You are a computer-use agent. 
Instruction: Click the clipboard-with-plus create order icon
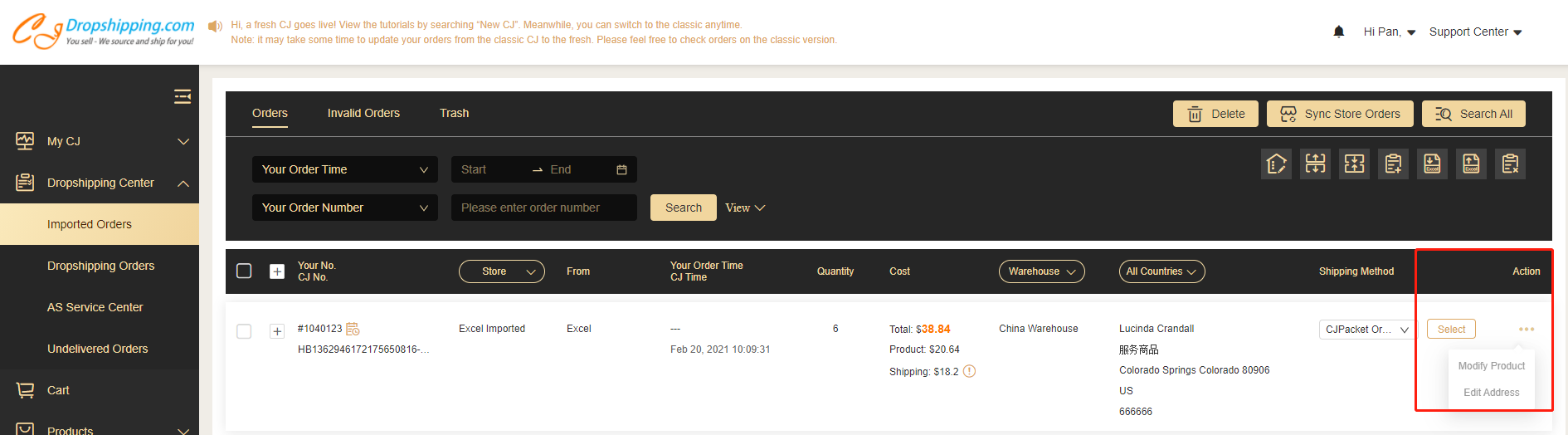pyautogui.click(x=1394, y=164)
